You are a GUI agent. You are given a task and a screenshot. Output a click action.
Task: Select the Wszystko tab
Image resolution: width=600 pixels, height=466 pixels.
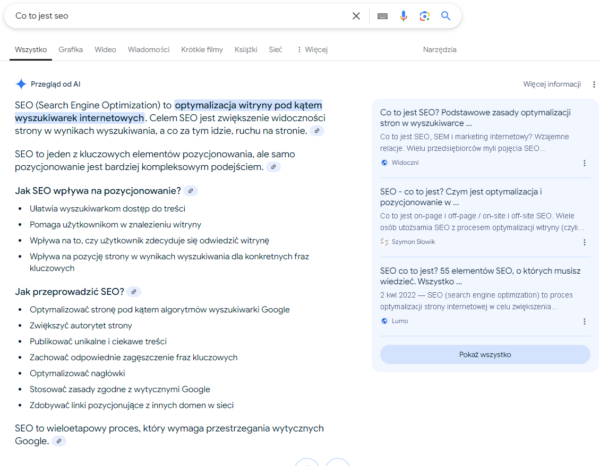pyautogui.click(x=31, y=49)
